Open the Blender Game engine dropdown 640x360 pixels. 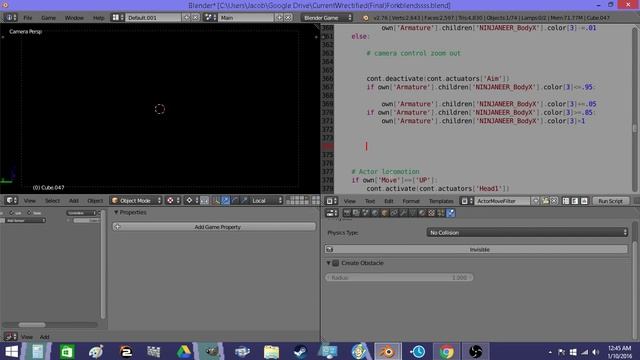(327, 18)
